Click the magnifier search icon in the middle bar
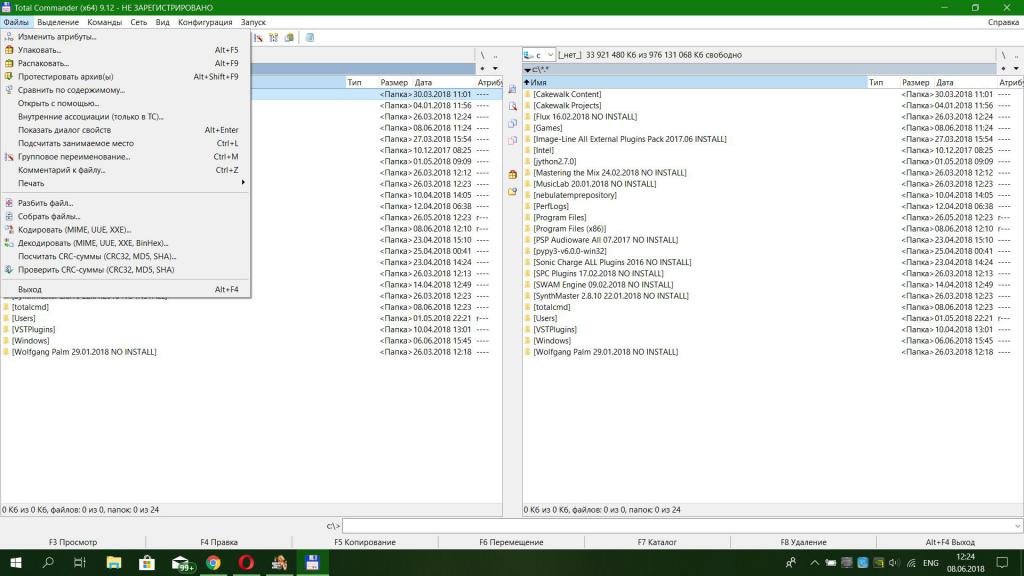The image size is (1024, 576). (x=512, y=106)
